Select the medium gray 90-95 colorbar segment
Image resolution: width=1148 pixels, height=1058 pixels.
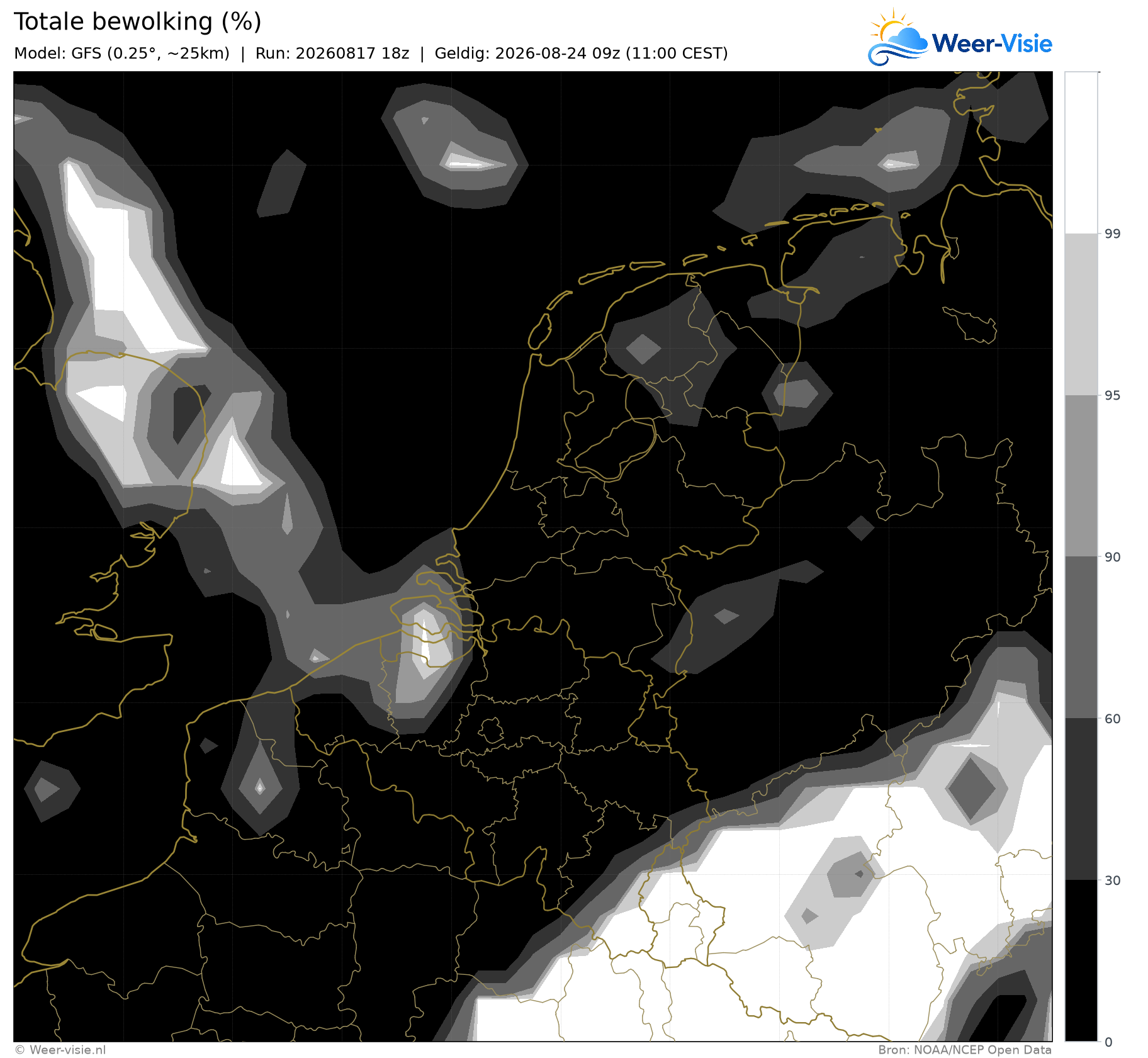1081,476
